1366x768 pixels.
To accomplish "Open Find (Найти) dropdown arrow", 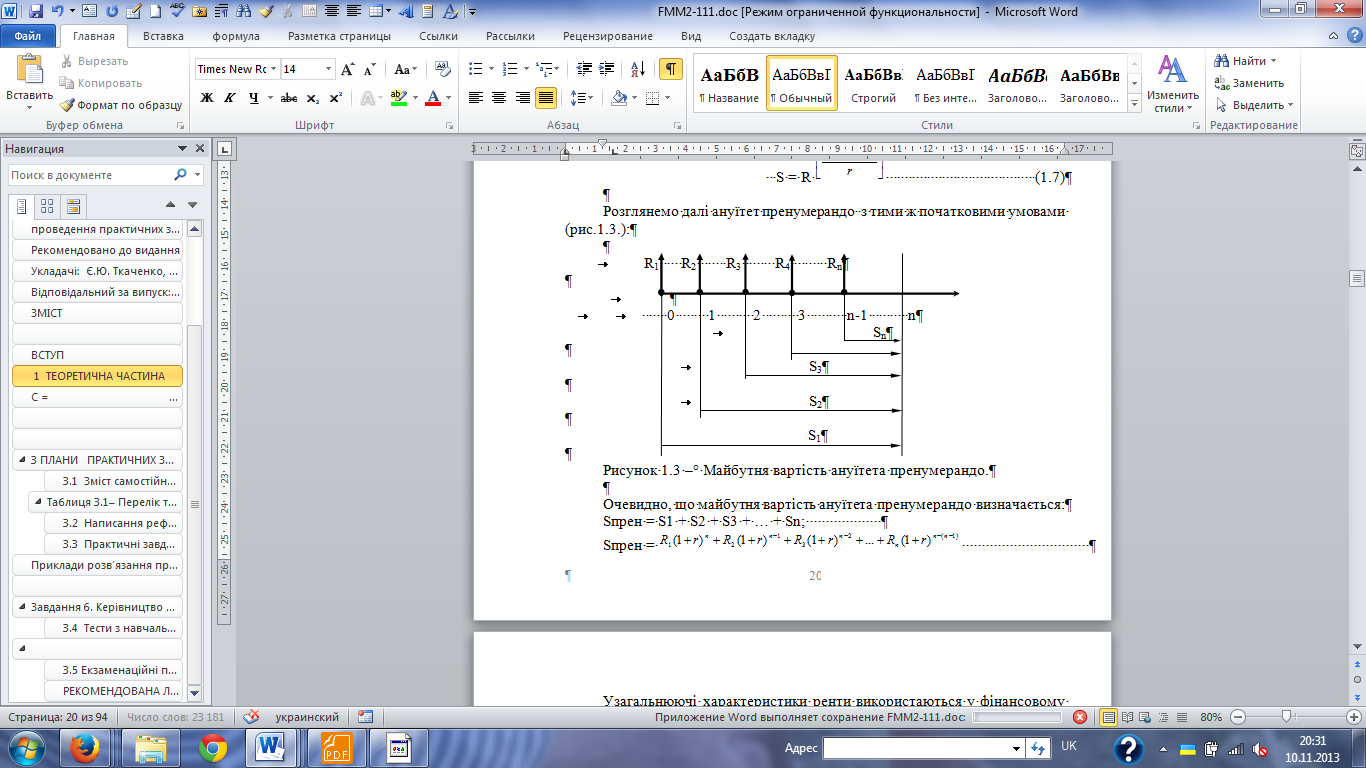I will 1274,61.
